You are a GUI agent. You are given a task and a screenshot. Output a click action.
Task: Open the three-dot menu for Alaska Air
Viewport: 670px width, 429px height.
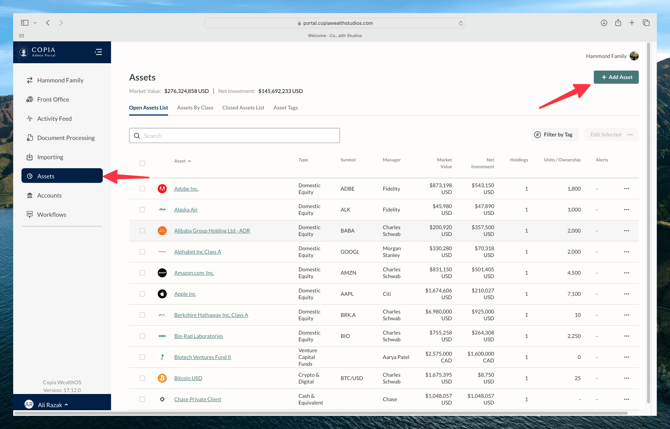coord(627,210)
